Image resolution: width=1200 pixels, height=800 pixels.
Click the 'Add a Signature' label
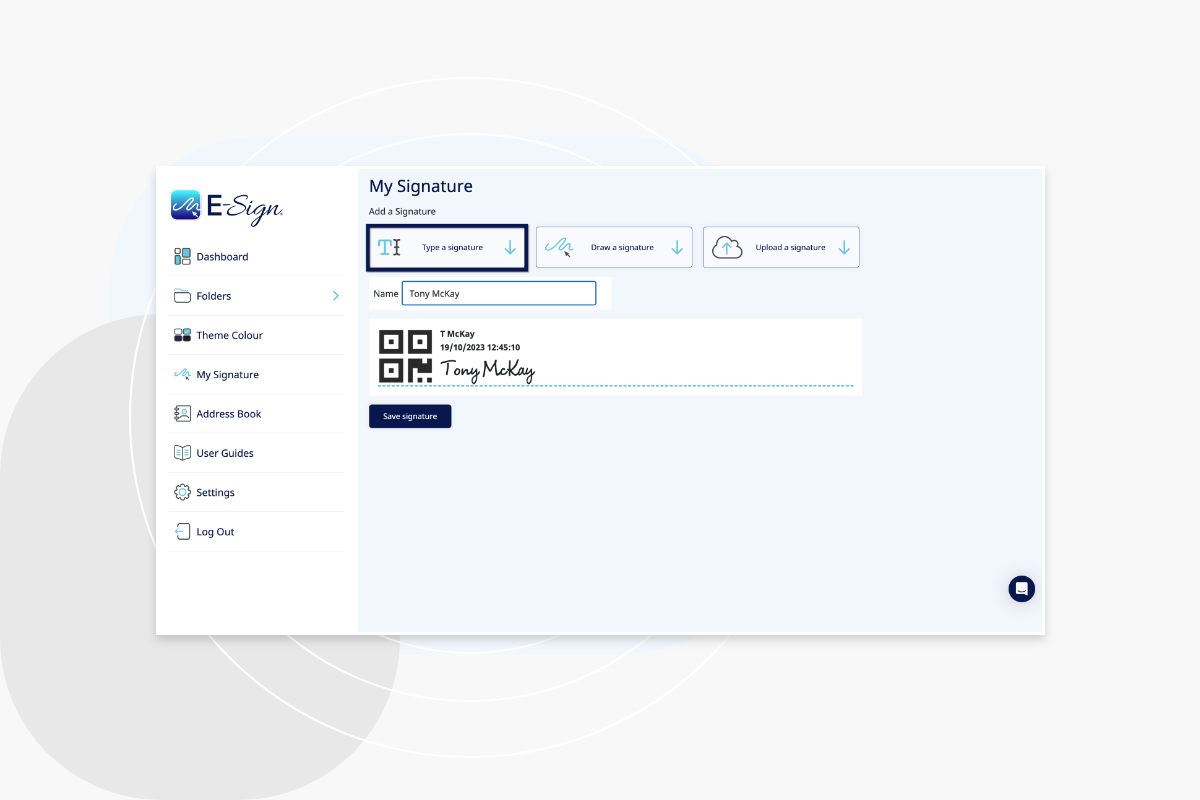pyautogui.click(x=402, y=212)
